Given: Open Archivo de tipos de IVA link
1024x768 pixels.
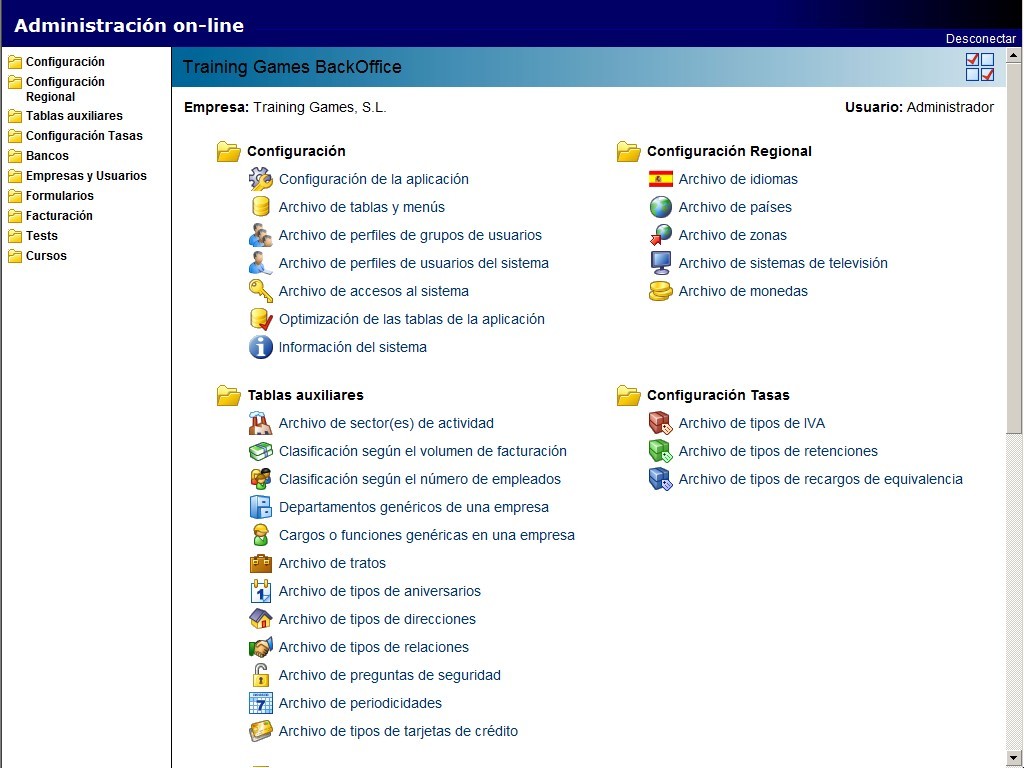Looking at the screenshot, I should click(x=751, y=423).
